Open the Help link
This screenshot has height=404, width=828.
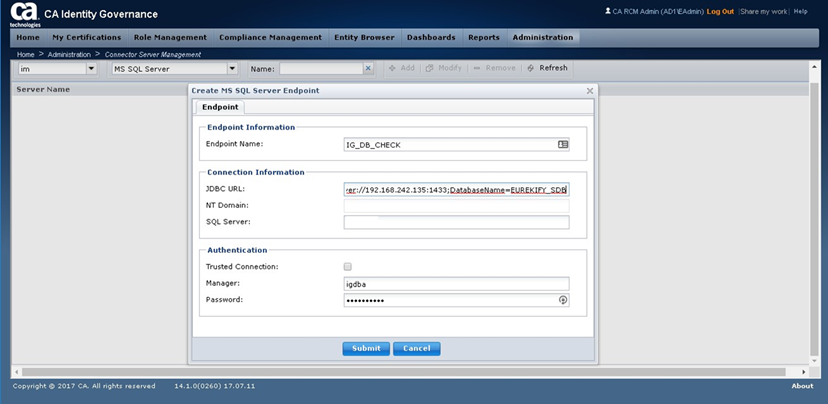801,12
